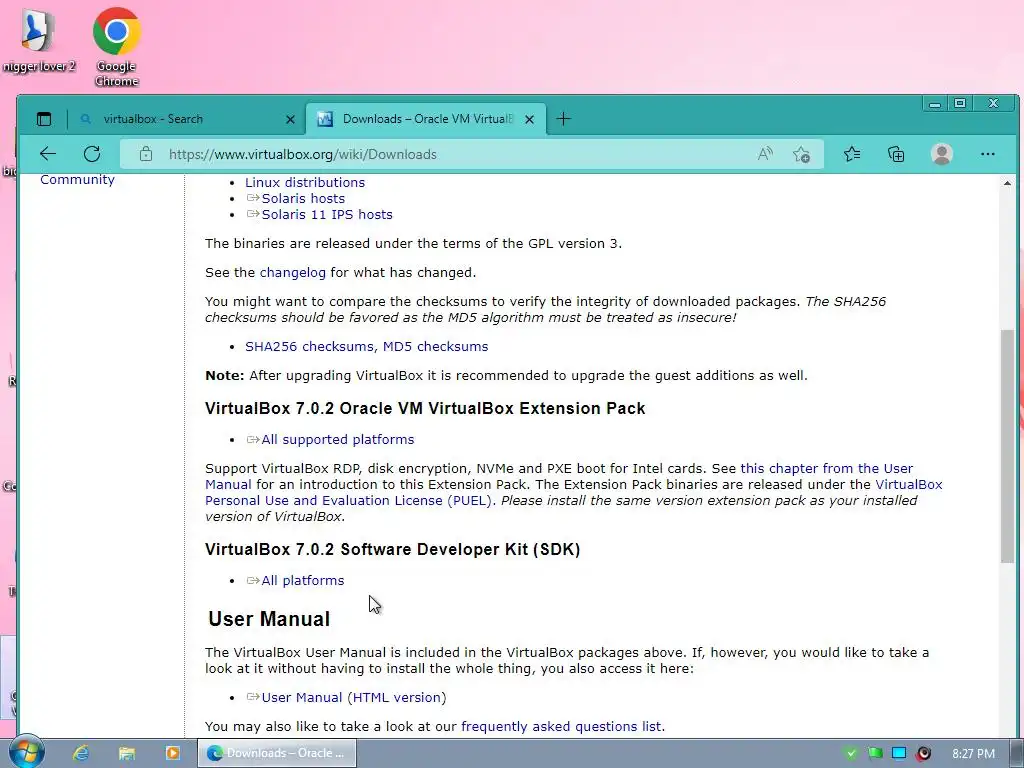Click the Read aloud icon in address bar

click(765, 154)
